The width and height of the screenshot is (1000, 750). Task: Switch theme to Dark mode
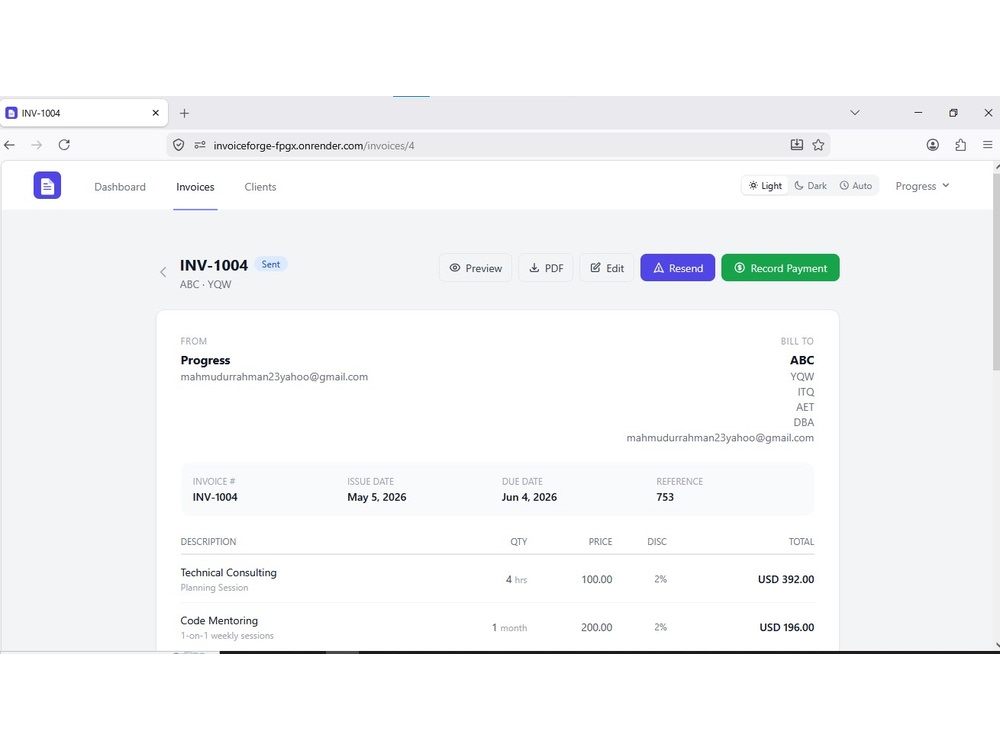pos(811,186)
